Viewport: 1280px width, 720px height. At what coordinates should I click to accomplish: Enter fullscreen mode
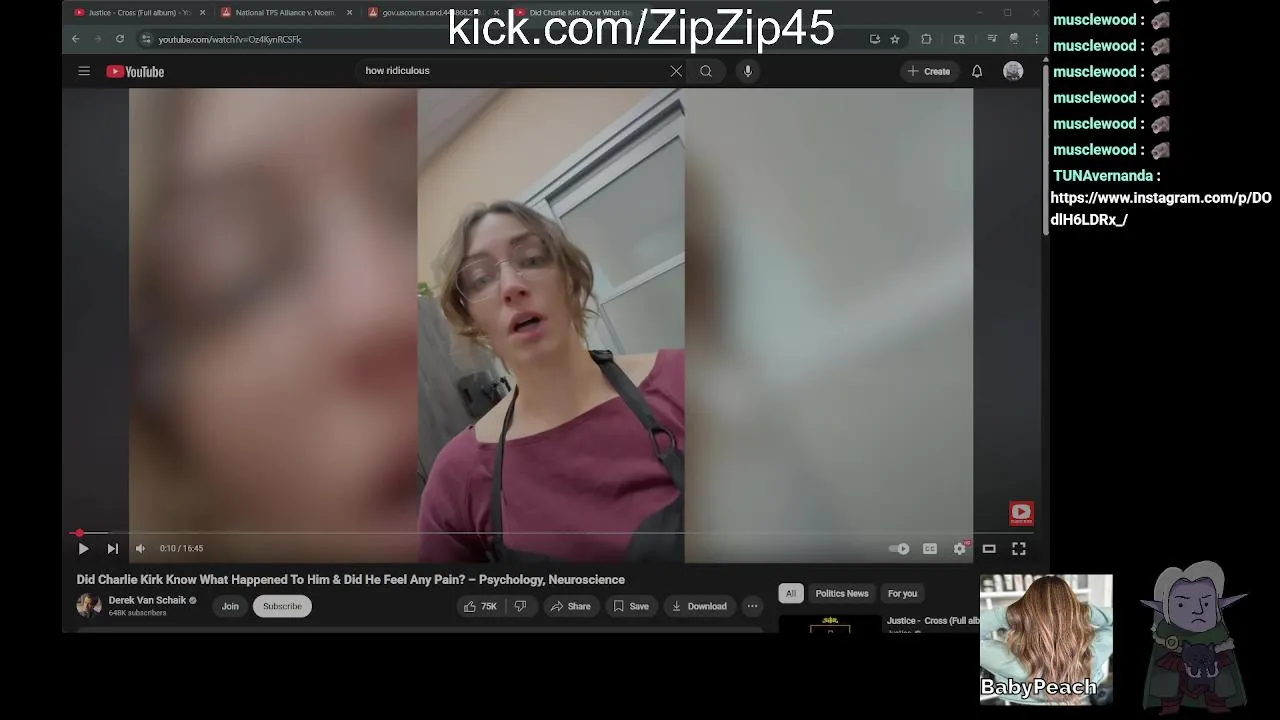pyautogui.click(x=1019, y=548)
